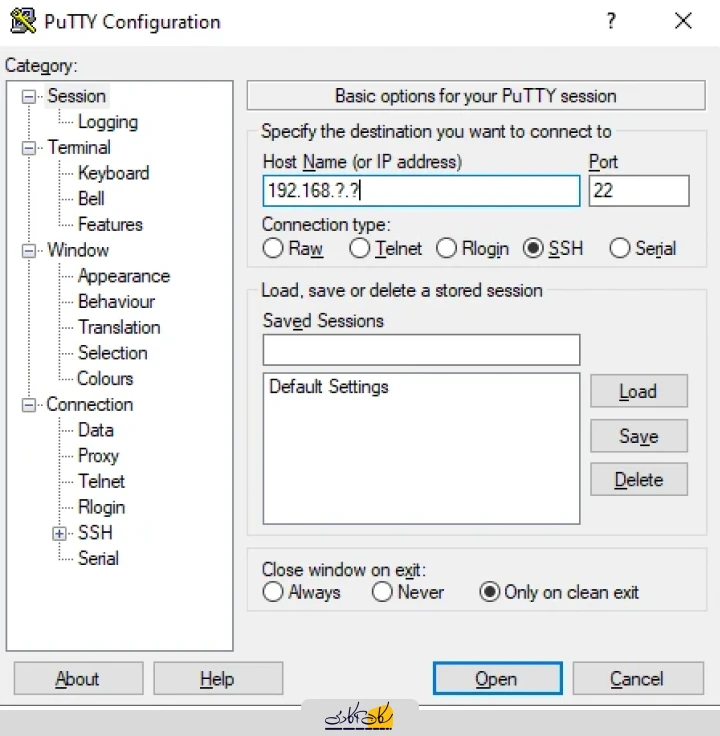Expand the SSH tree node

(60, 534)
